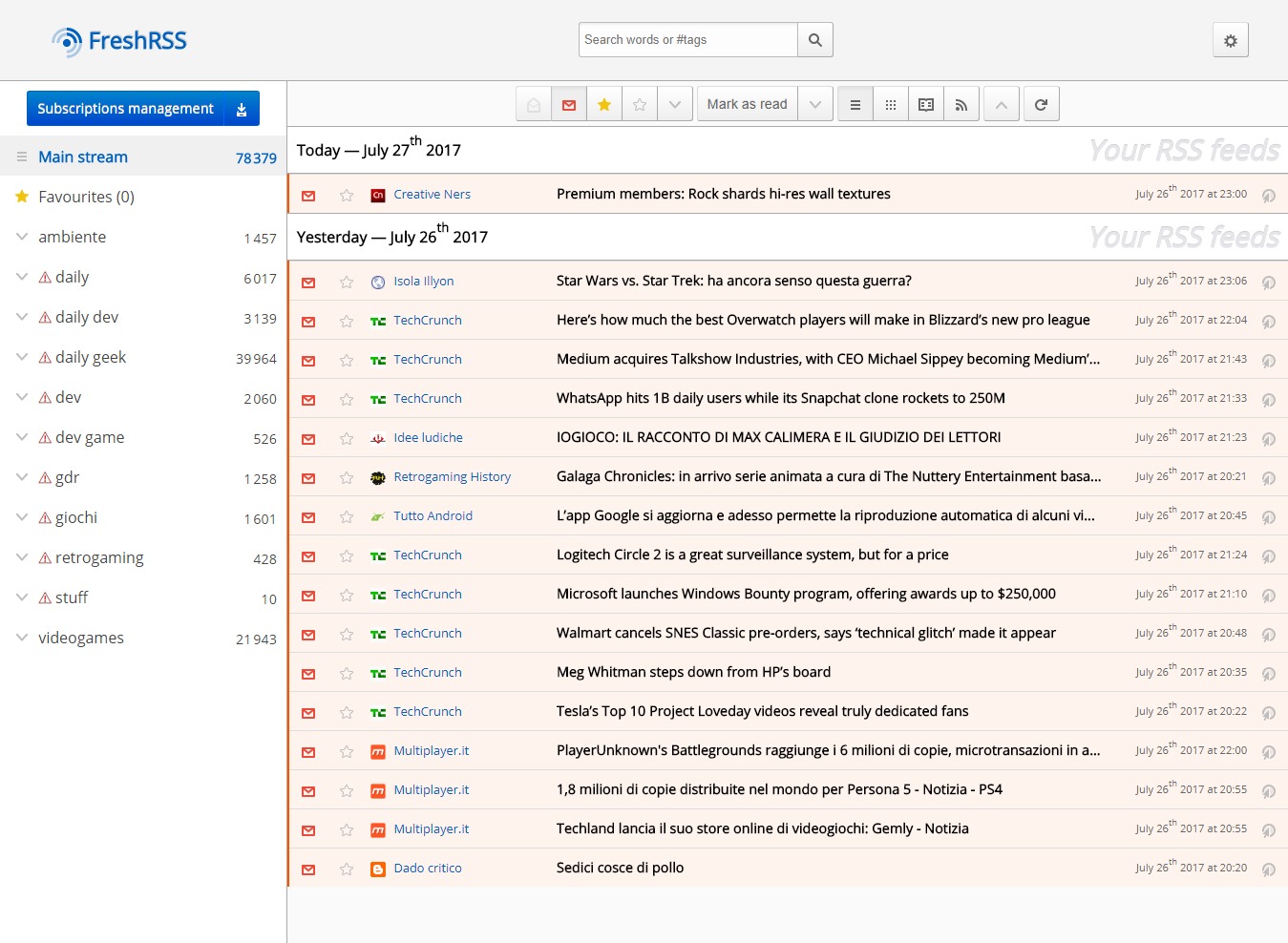Image resolution: width=1288 pixels, height=943 pixels.
Task: Select Main stream in sidebar
Action: [83, 157]
